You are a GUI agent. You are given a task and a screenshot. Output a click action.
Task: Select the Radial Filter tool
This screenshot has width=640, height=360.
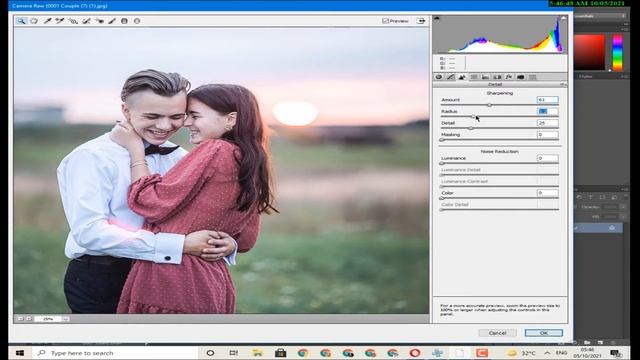point(137,21)
